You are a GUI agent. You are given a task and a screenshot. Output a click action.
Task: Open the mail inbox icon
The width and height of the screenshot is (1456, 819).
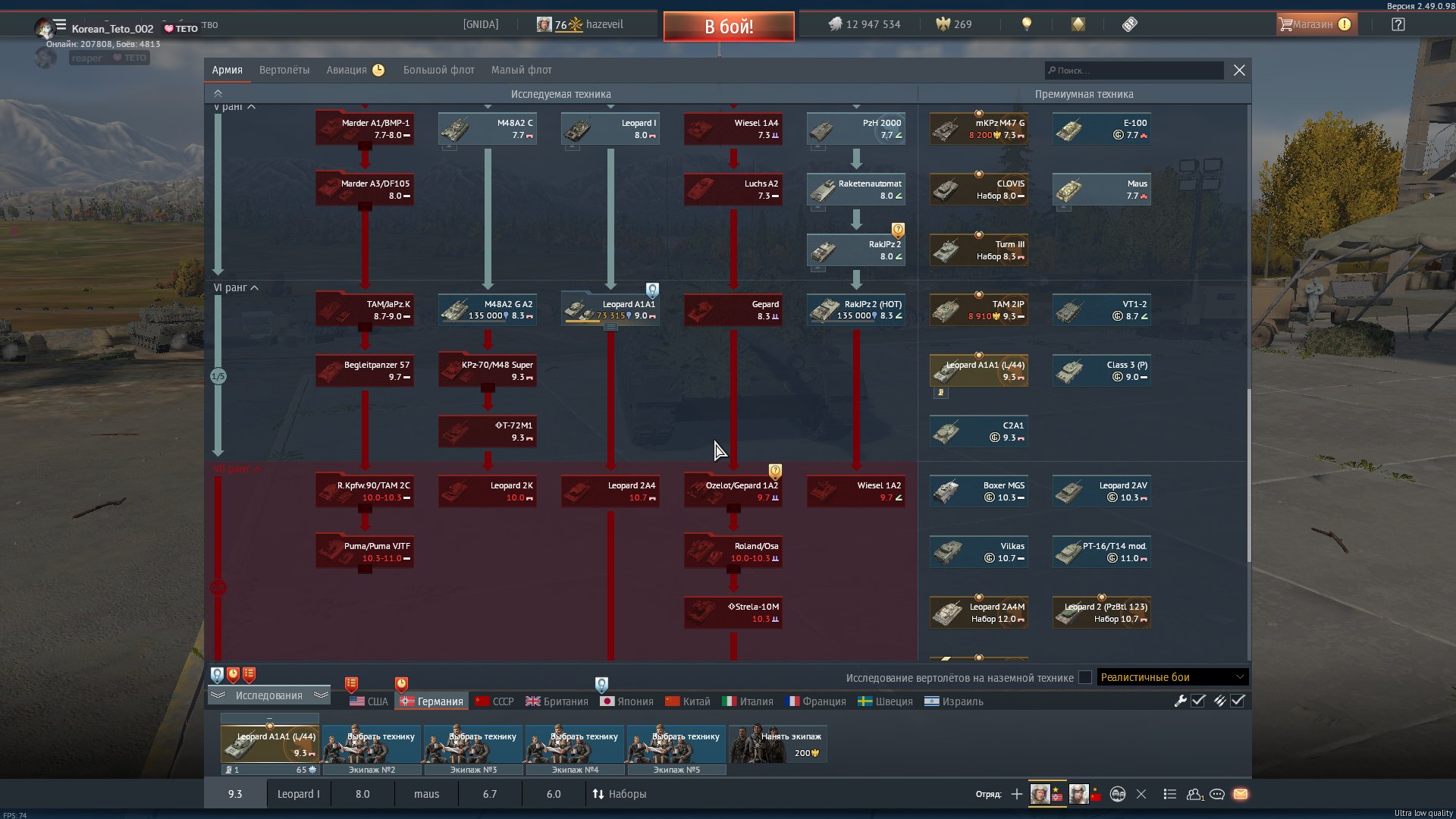(x=1241, y=794)
